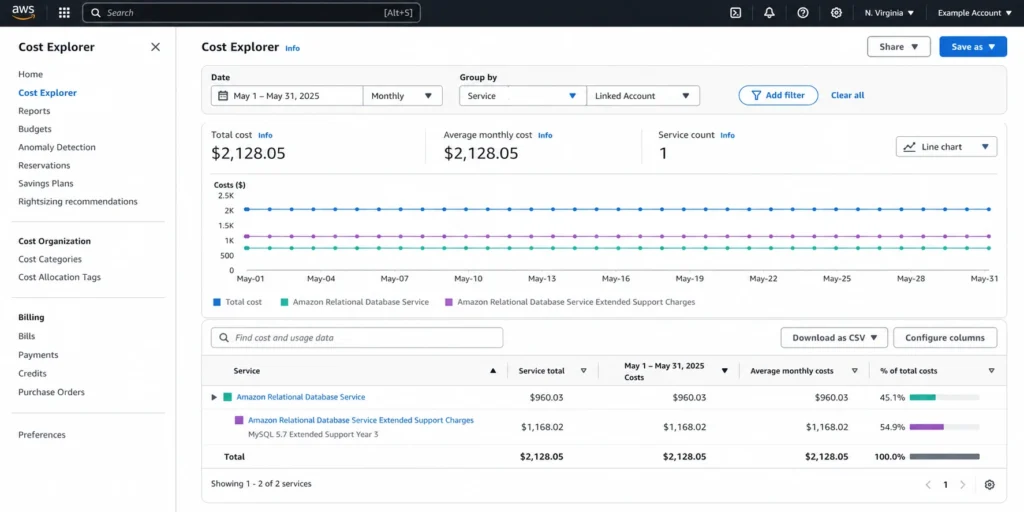Expand the Amazon Relational Database Service row
The height and width of the screenshot is (512, 1024).
(x=214, y=397)
